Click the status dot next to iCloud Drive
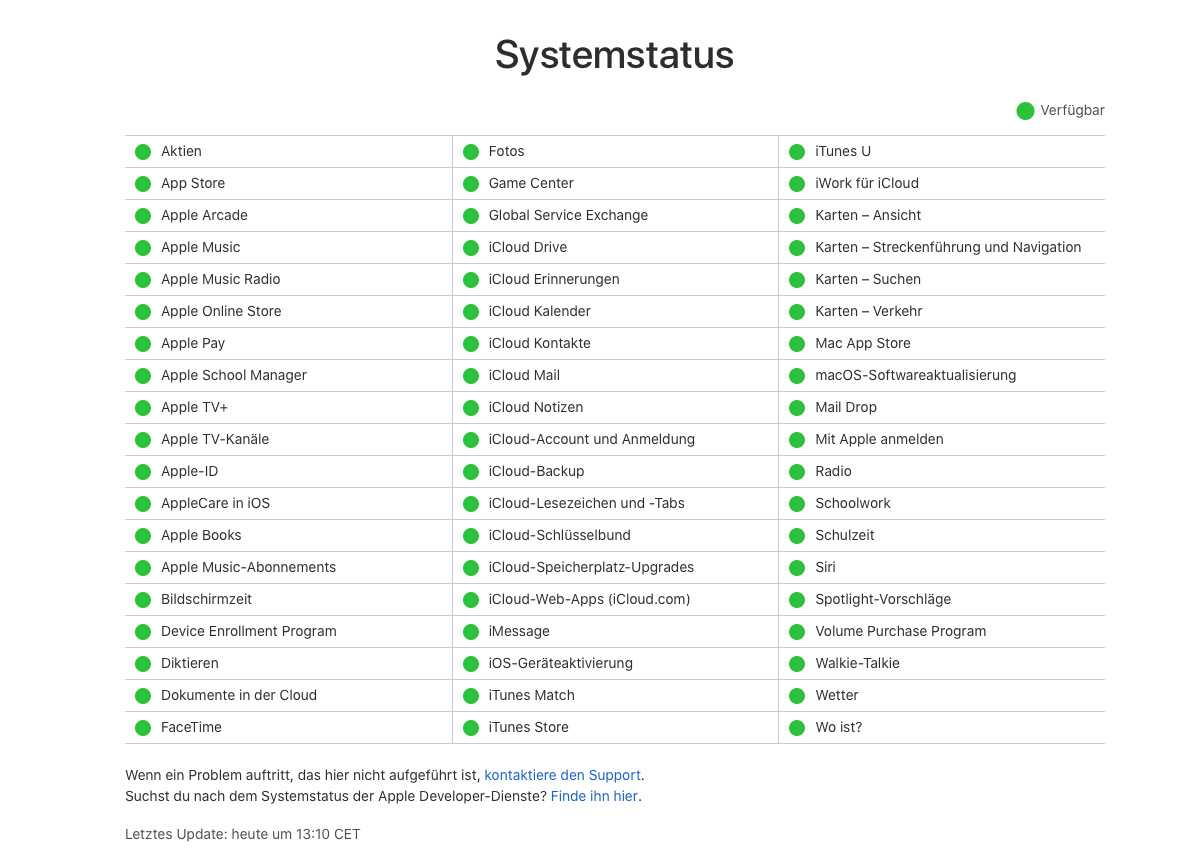The image size is (1198, 864). (x=470, y=248)
